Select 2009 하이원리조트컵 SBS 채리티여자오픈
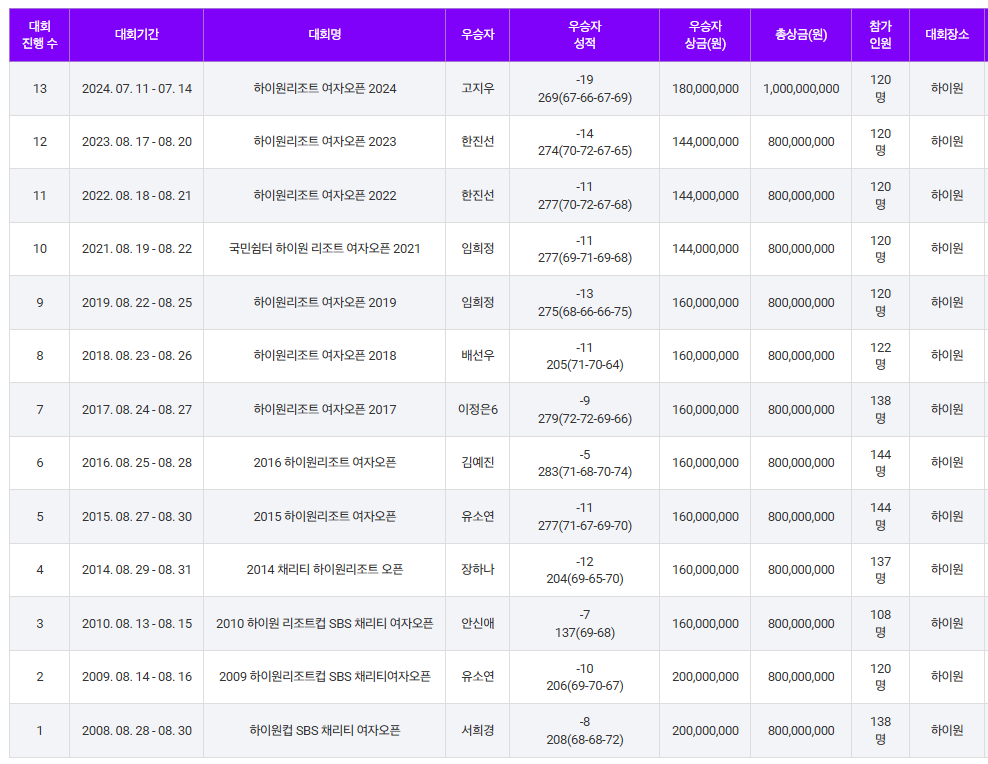 [325, 677]
